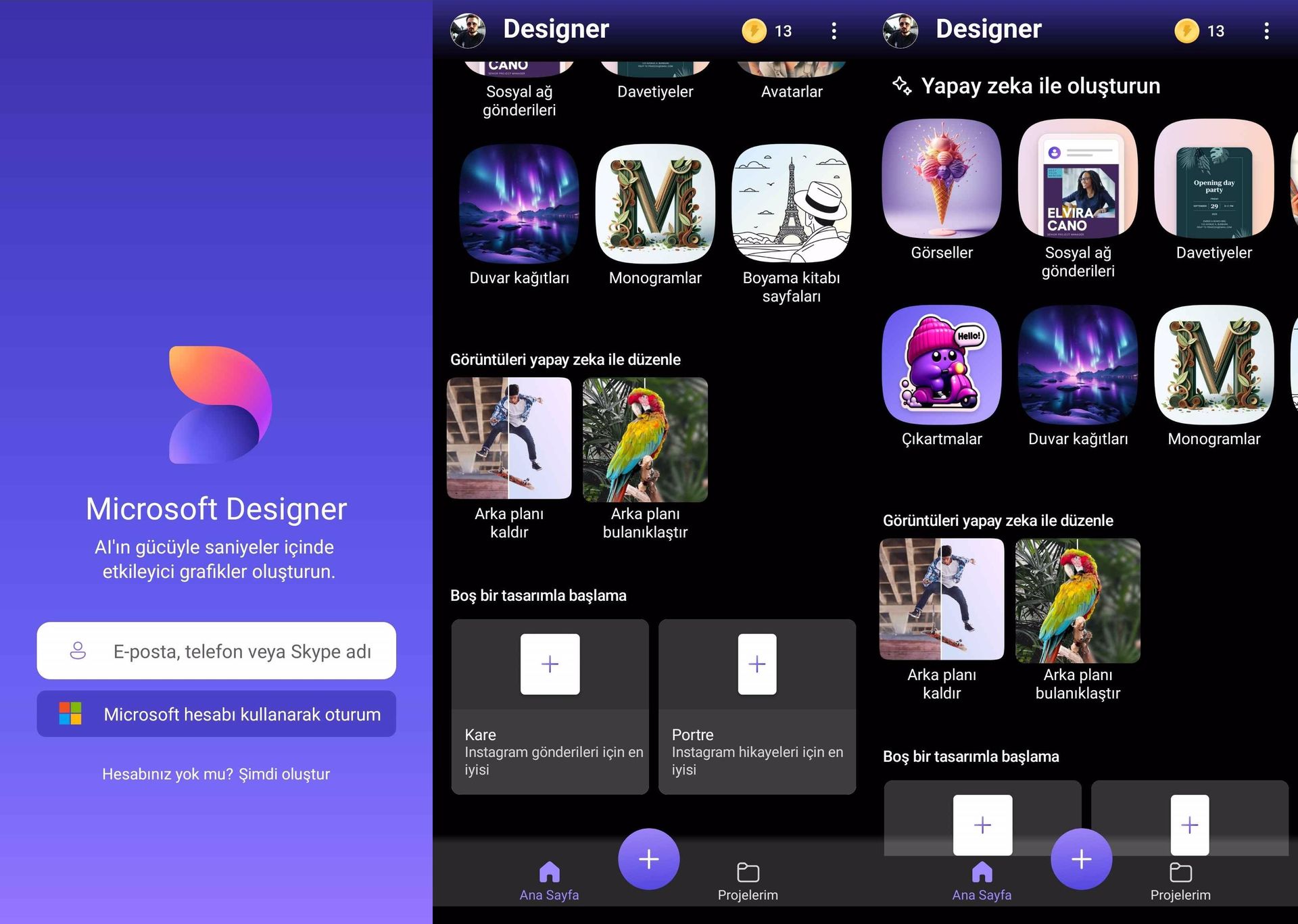Image resolution: width=1298 pixels, height=924 pixels.
Task: Open the three-dot menu in right screen
Action: 1266,31
